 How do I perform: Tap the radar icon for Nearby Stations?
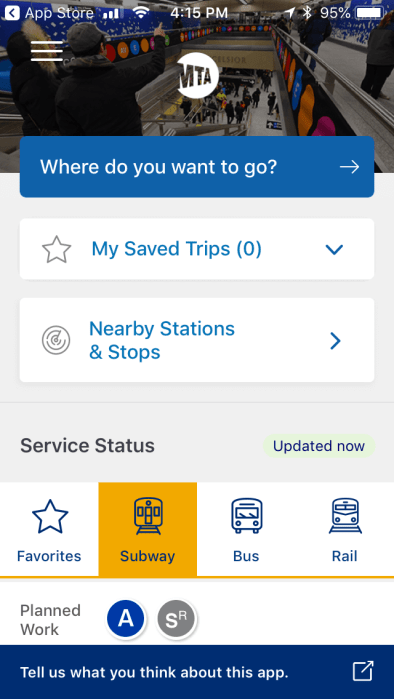pyautogui.click(x=56, y=340)
